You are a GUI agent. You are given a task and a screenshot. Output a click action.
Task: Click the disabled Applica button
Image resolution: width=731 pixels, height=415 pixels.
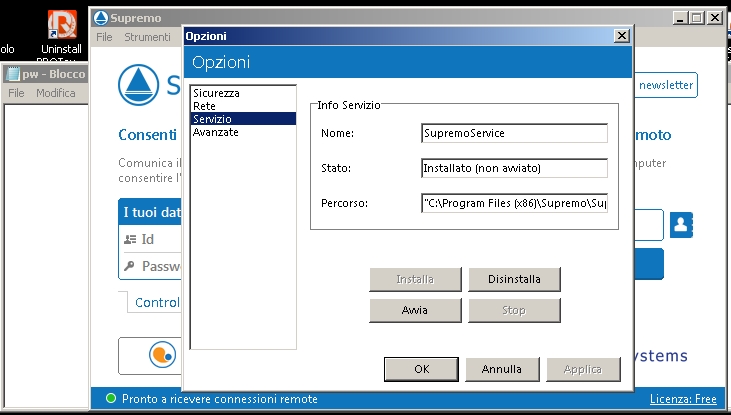coord(583,369)
